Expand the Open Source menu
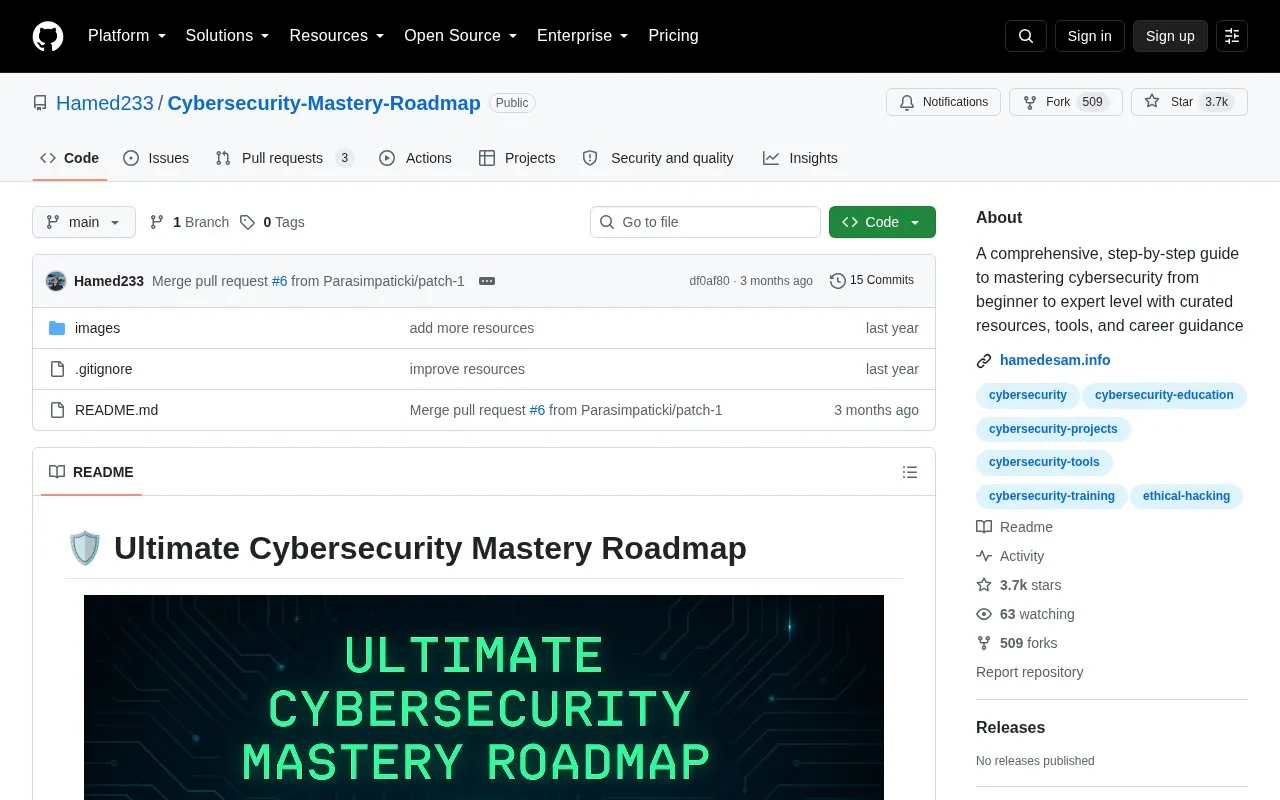Image resolution: width=1280 pixels, height=800 pixels. (x=461, y=36)
